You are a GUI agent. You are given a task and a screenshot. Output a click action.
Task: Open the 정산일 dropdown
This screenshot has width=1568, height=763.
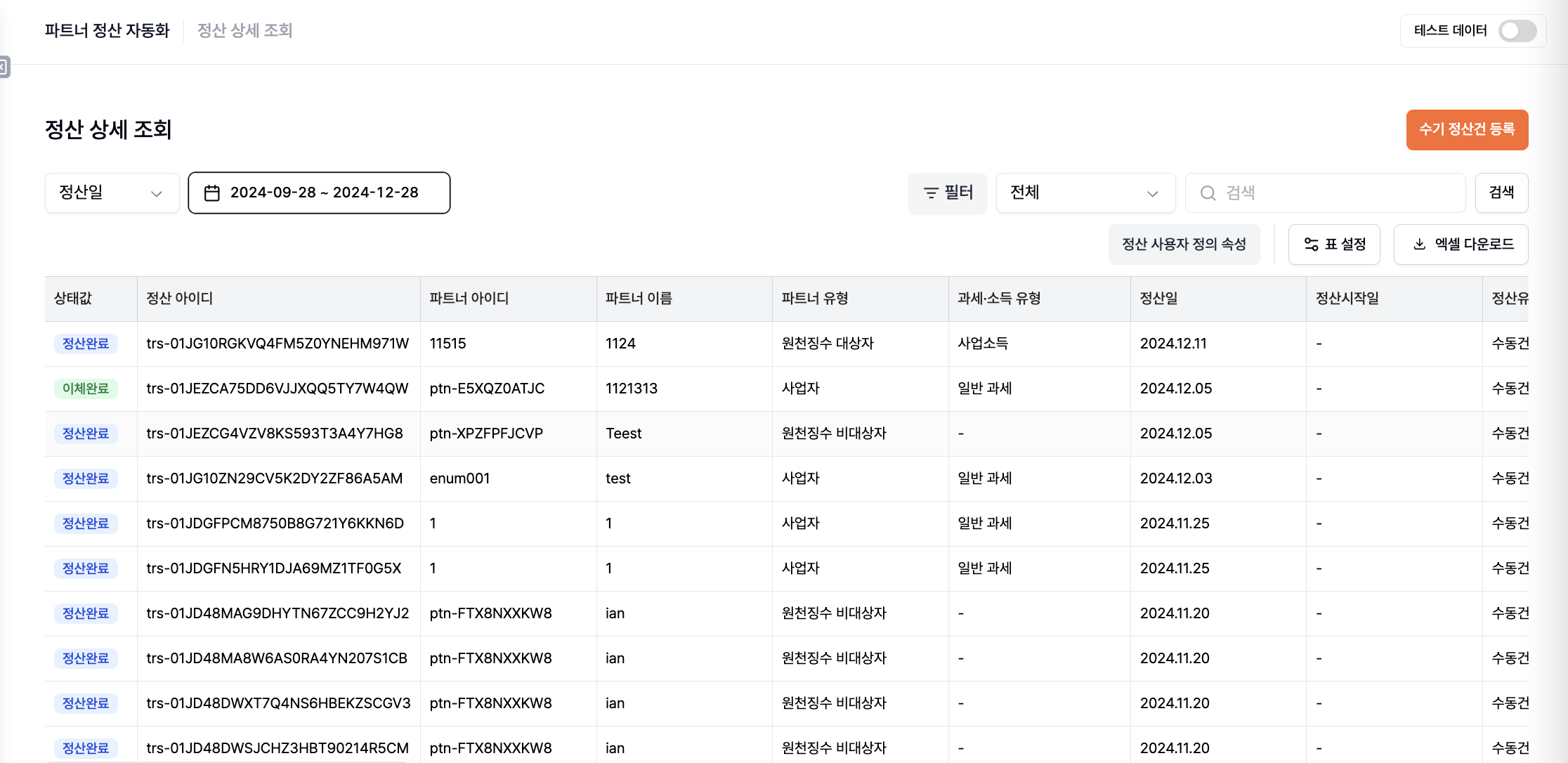[112, 193]
